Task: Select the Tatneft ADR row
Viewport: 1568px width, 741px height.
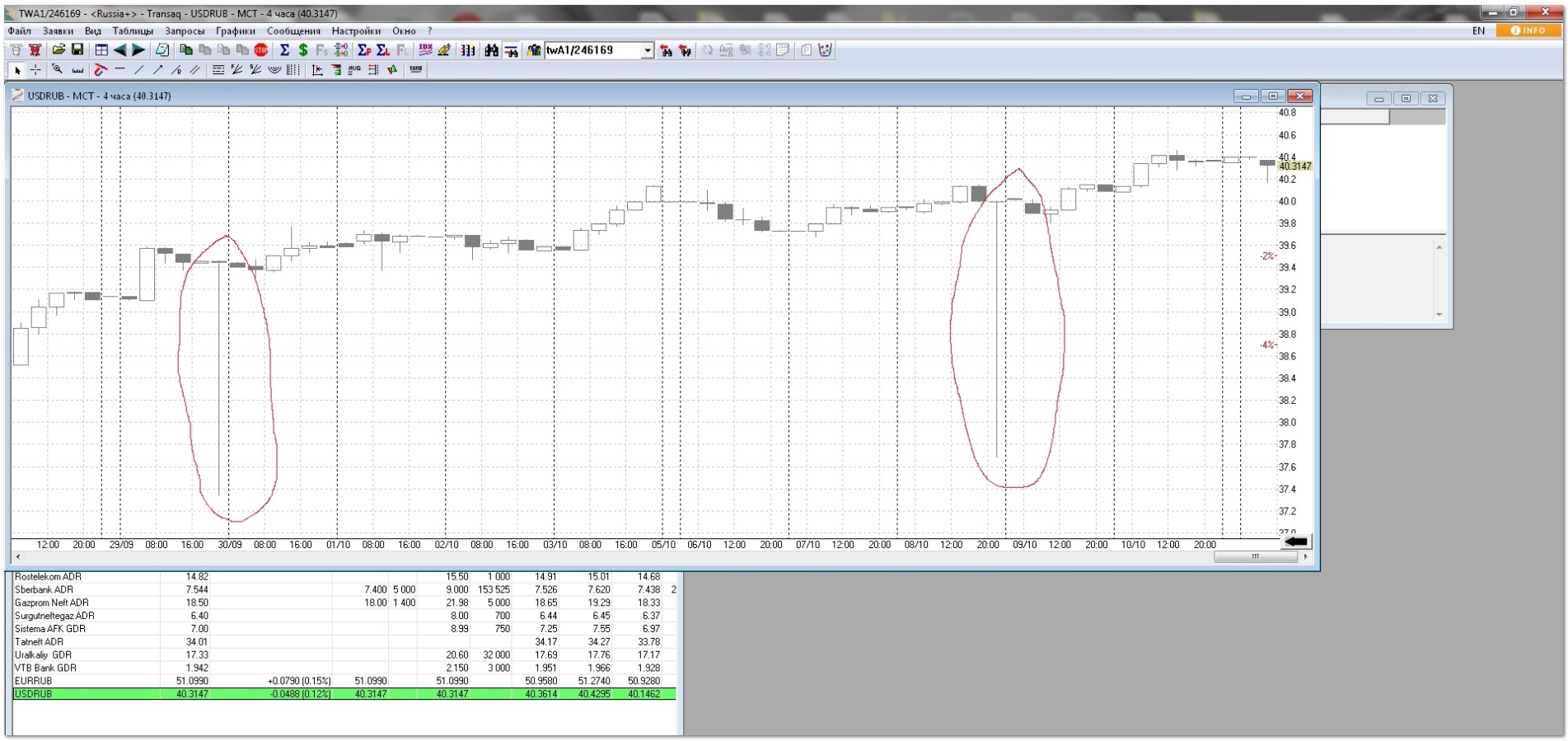Action: click(344, 642)
